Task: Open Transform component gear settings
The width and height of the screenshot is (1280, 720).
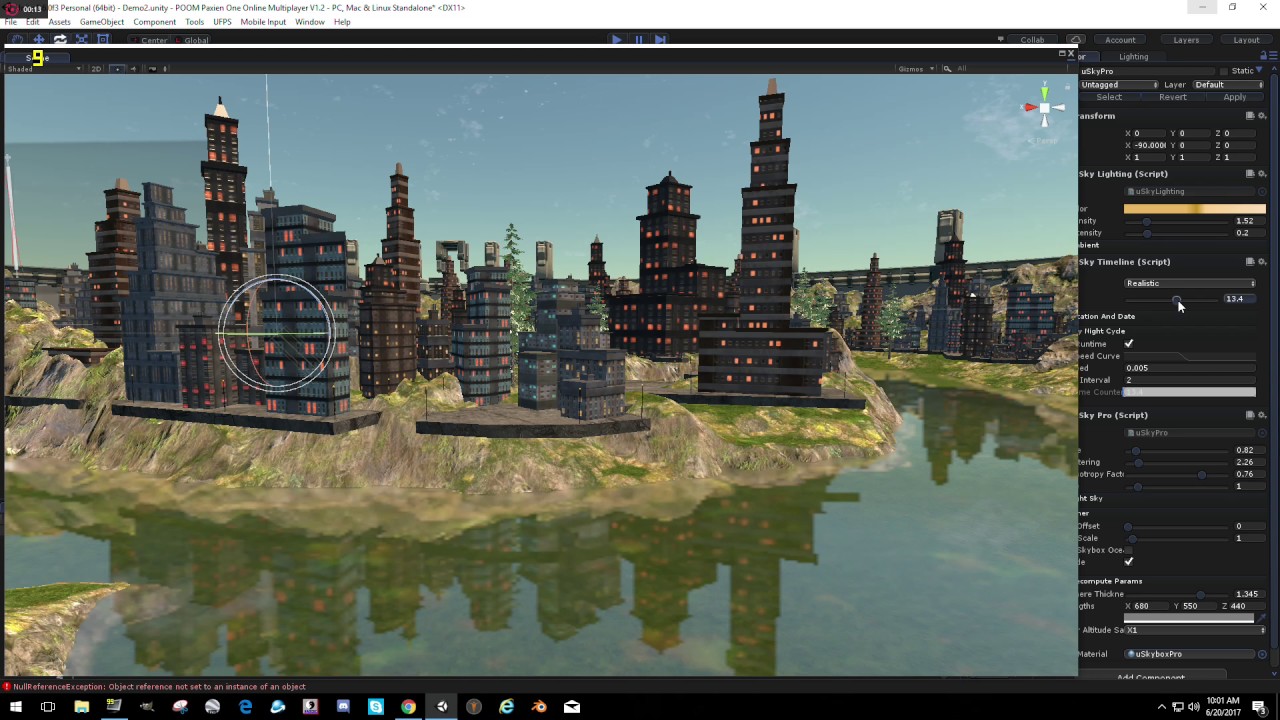Action: click(1262, 116)
